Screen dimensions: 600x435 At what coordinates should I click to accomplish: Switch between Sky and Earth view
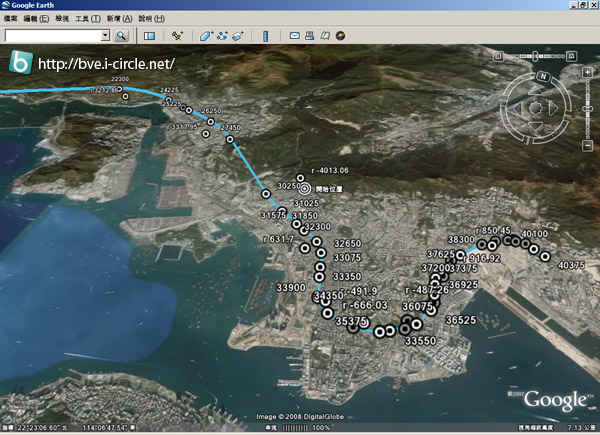(340, 36)
